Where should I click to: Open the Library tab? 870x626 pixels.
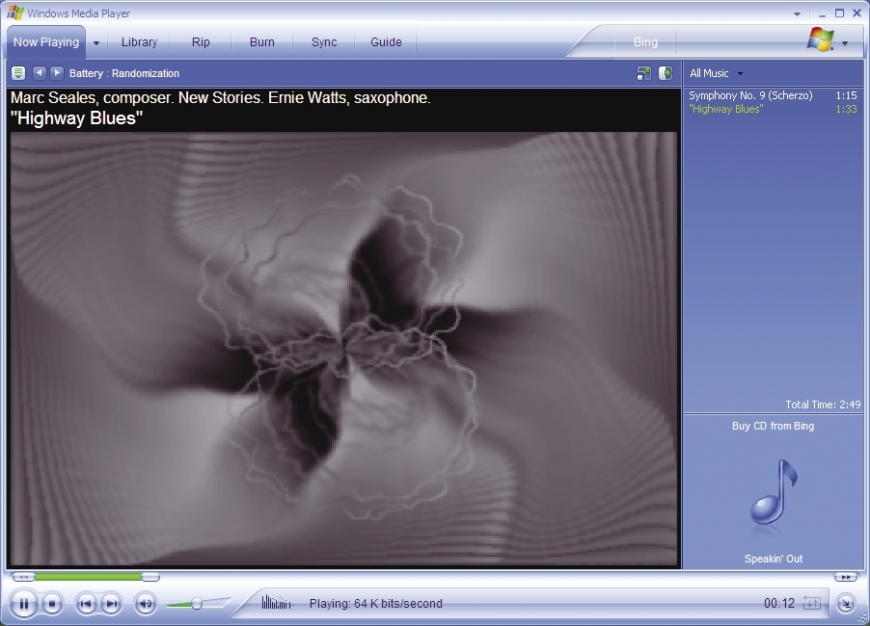(x=139, y=42)
